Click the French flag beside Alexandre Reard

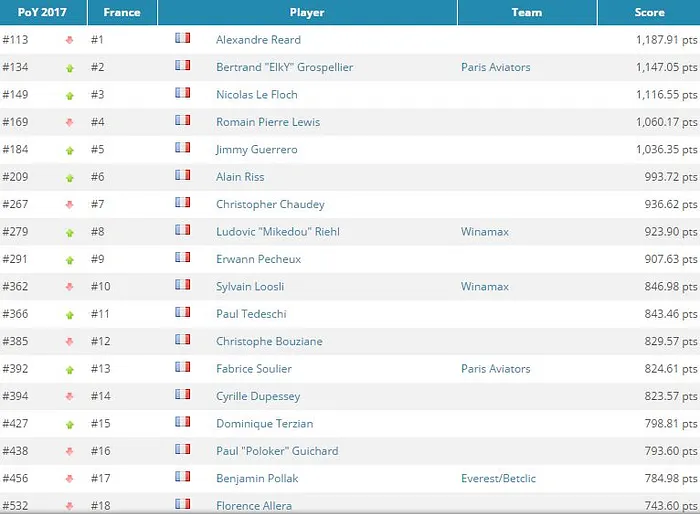click(x=182, y=38)
